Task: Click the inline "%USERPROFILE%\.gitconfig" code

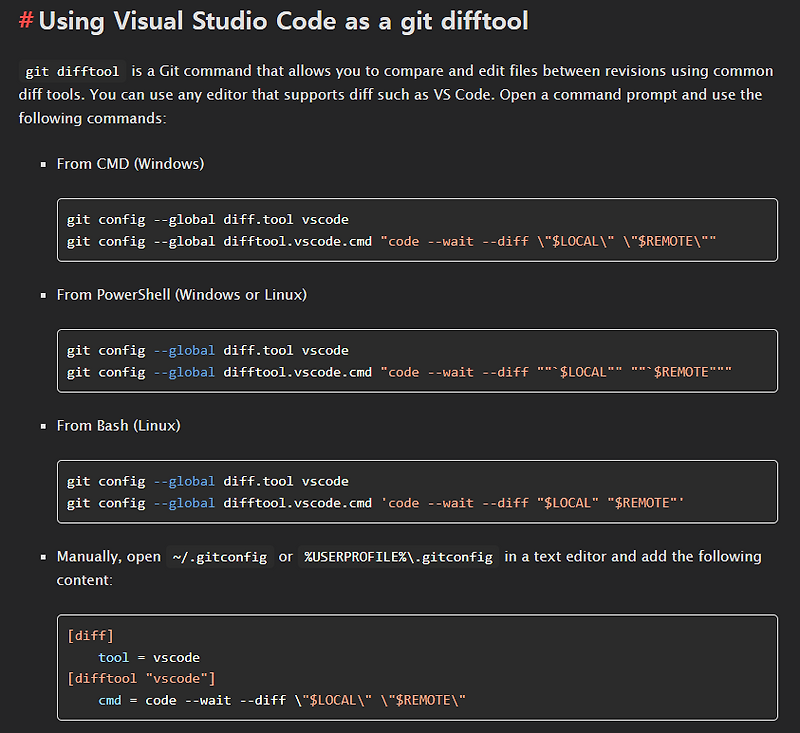Action: pos(398,557)
